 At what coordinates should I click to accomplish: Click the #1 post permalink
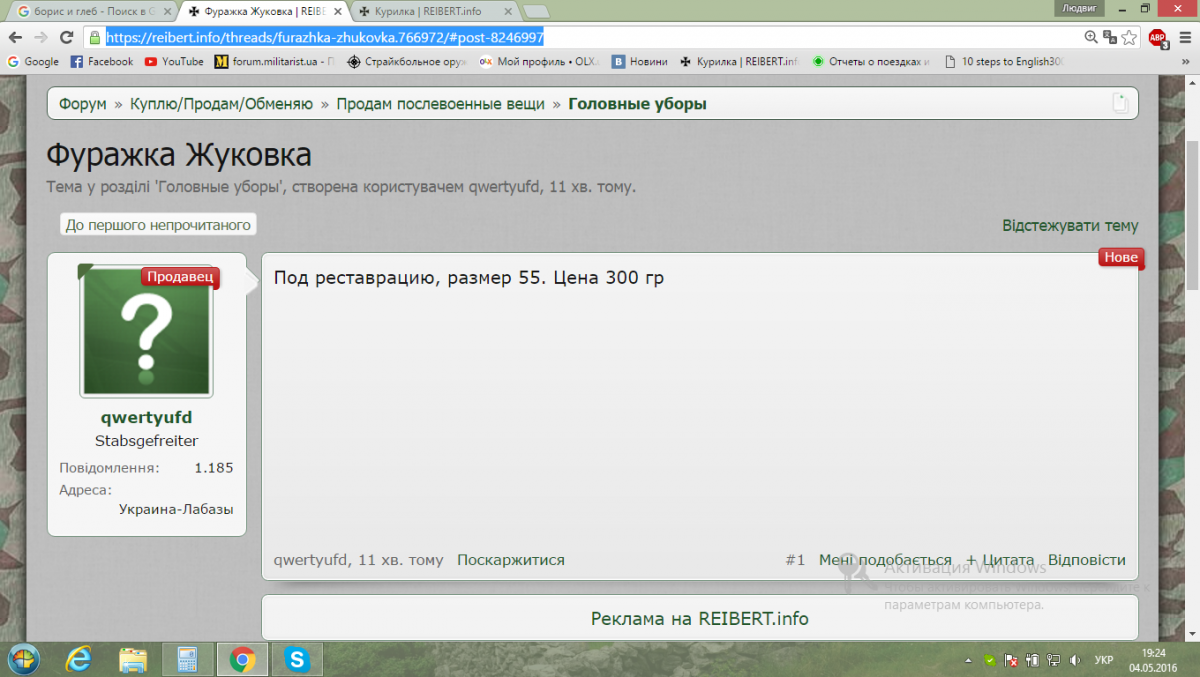(795, 560)
